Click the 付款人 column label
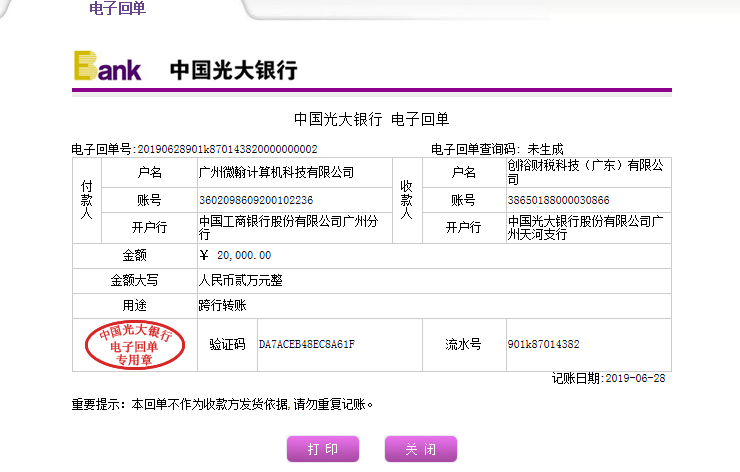Viewport: 740px width, 472px height. [86, 200]
